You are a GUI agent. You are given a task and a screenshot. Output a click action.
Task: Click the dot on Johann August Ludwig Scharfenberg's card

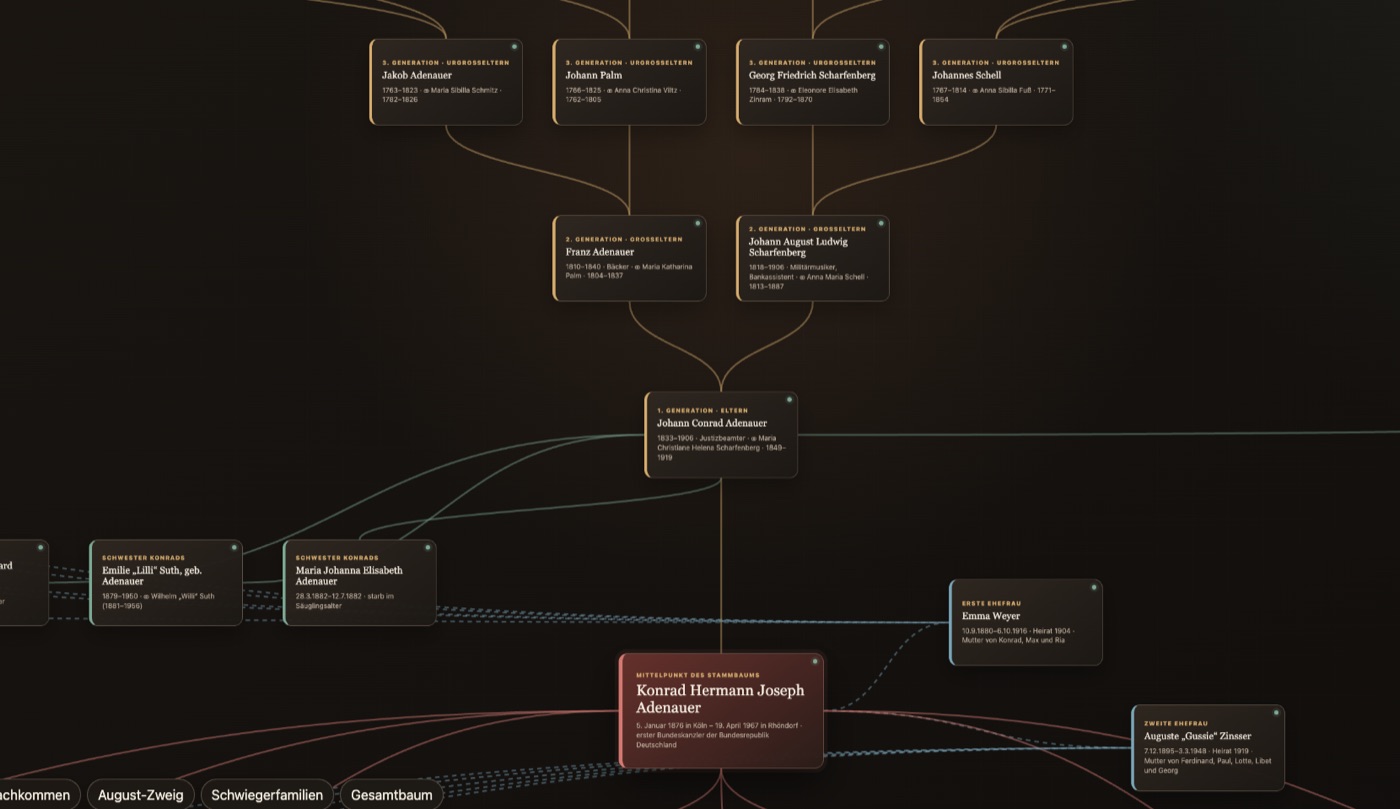tap(881, 224)
